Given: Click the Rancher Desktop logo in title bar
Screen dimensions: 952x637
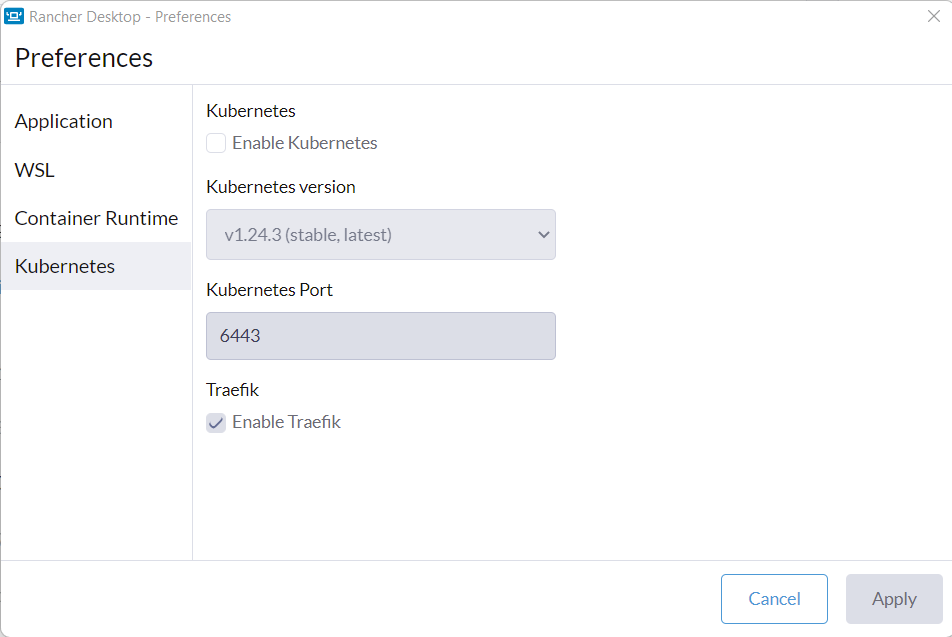Looking at the screenshot, I should pyautogui.click(x=14, y=16).
